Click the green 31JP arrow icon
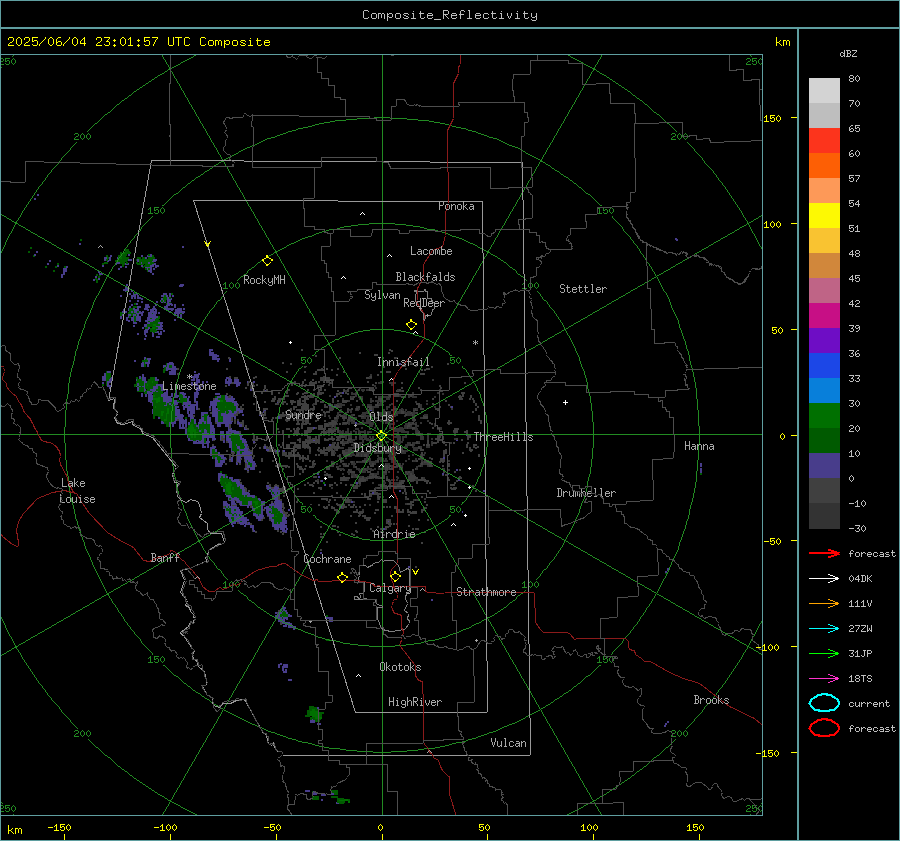The image size is (900, 841). [824, 653]
